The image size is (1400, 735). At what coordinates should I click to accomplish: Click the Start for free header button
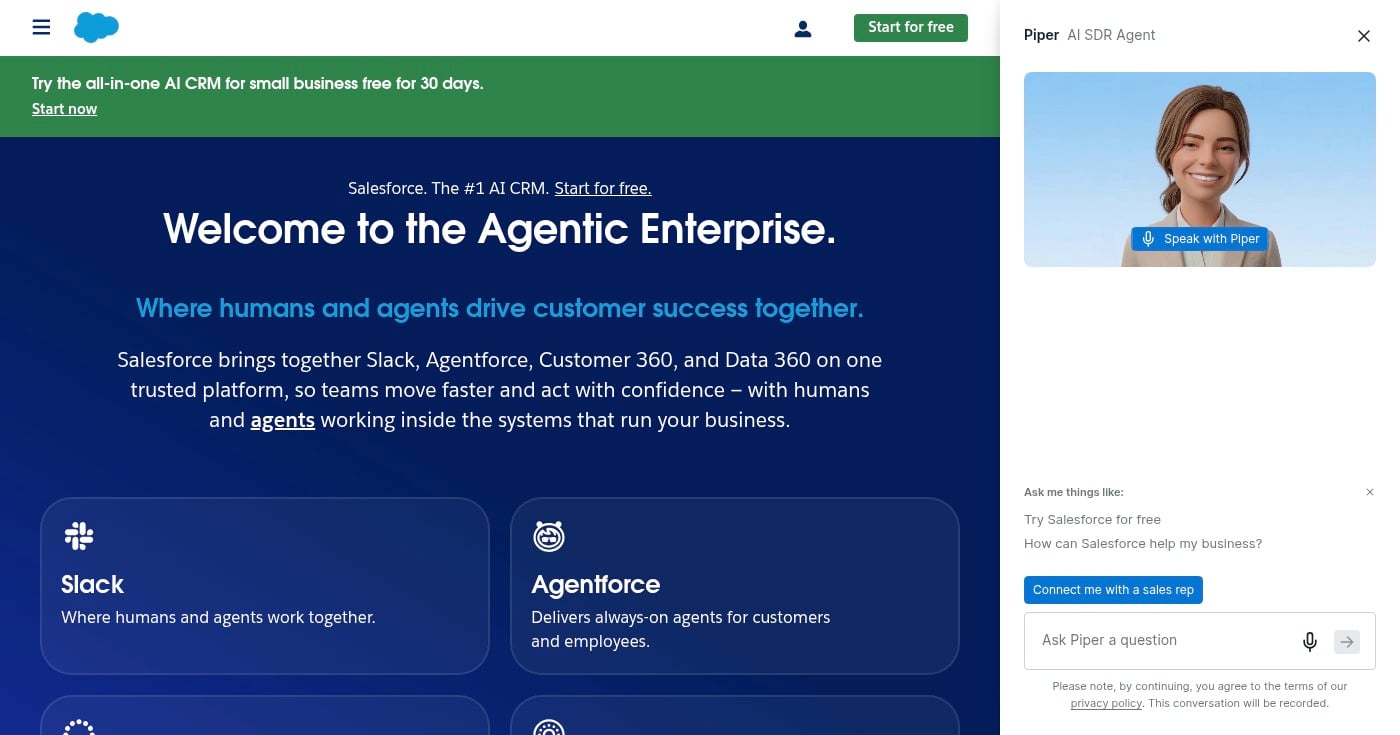(x=910, y=27)
